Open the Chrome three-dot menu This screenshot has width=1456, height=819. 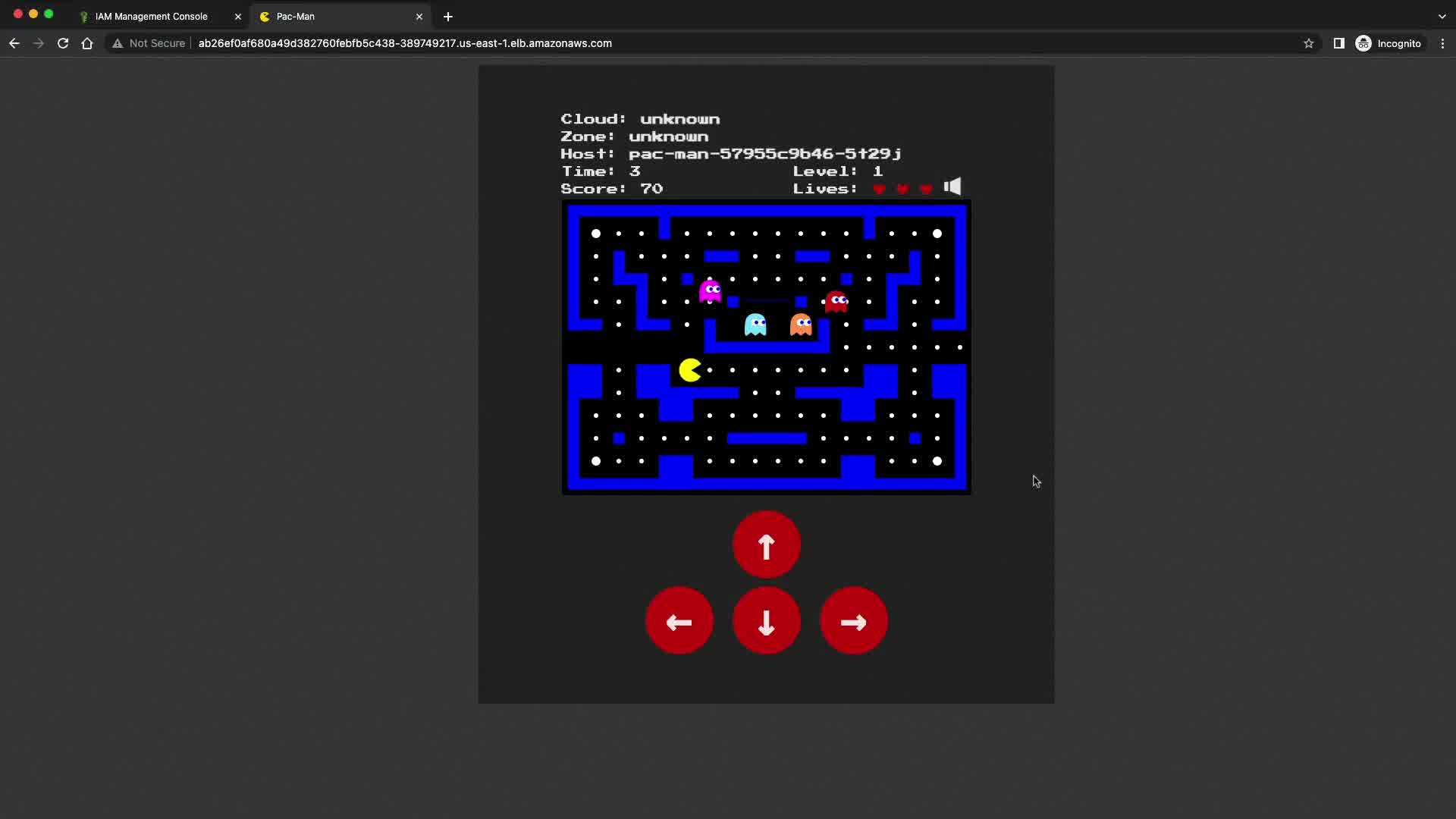pyautogui.click(x=1442, y=43)
